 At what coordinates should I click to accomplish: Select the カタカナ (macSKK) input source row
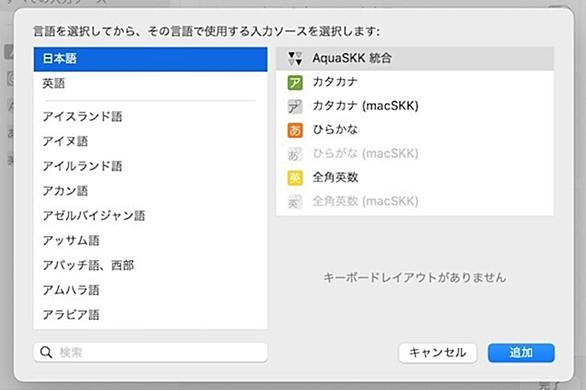tap(415, 106)
